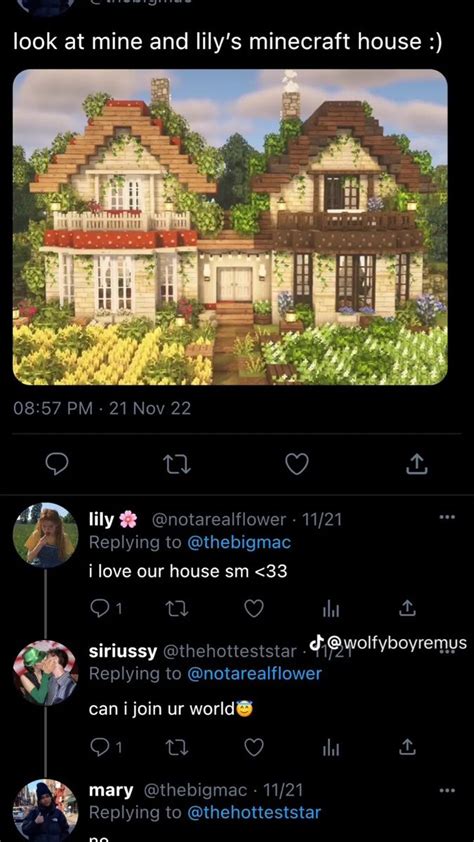Open siriussy's profile picture
474x842 pixels.
tap(45, 673)
